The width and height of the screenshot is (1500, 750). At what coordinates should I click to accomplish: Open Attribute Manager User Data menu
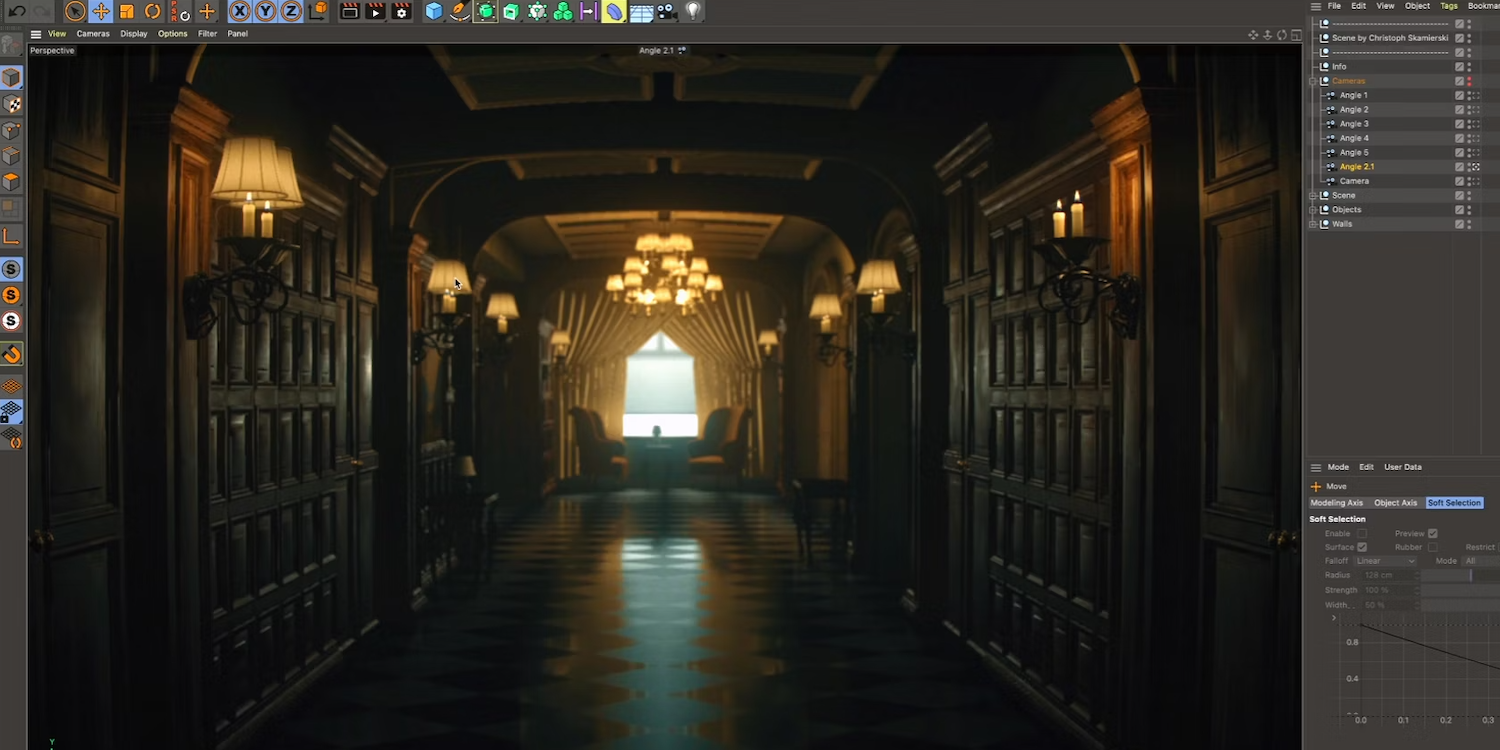[1403, 467]
